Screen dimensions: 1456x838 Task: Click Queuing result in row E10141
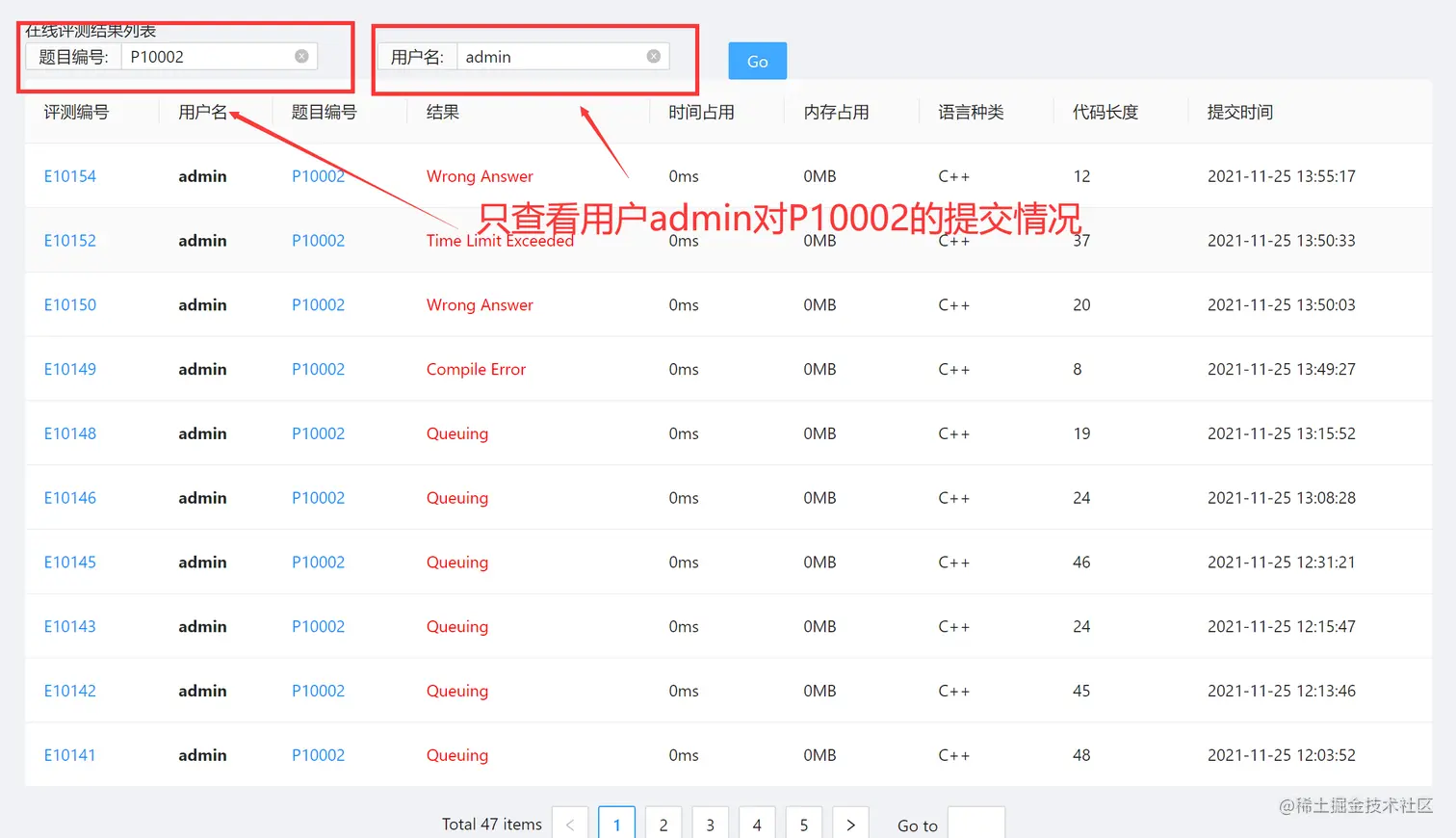tap(457, 755)
